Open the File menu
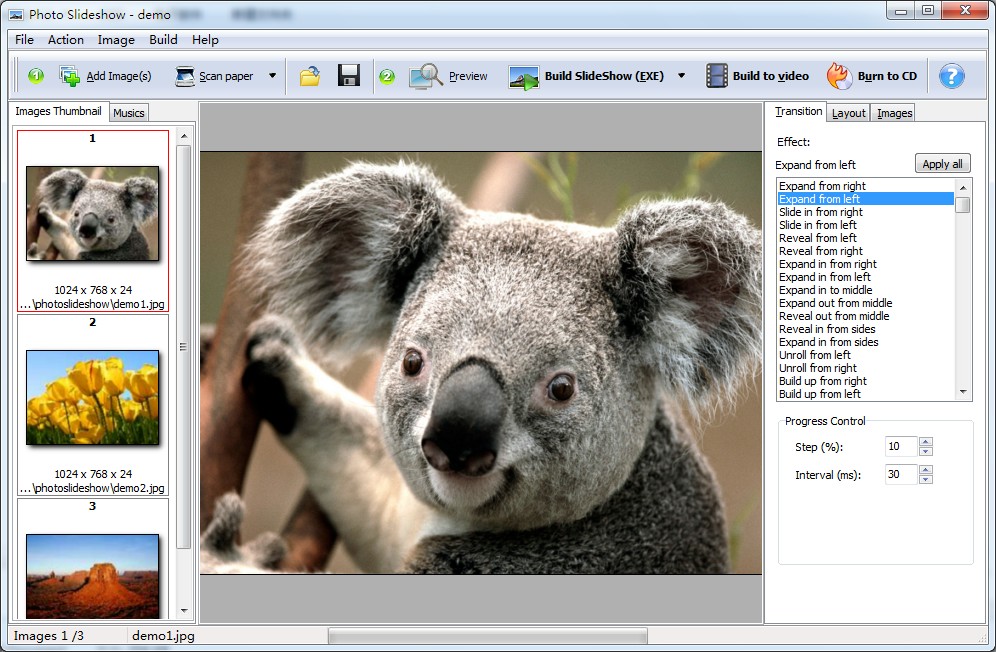 24,39
